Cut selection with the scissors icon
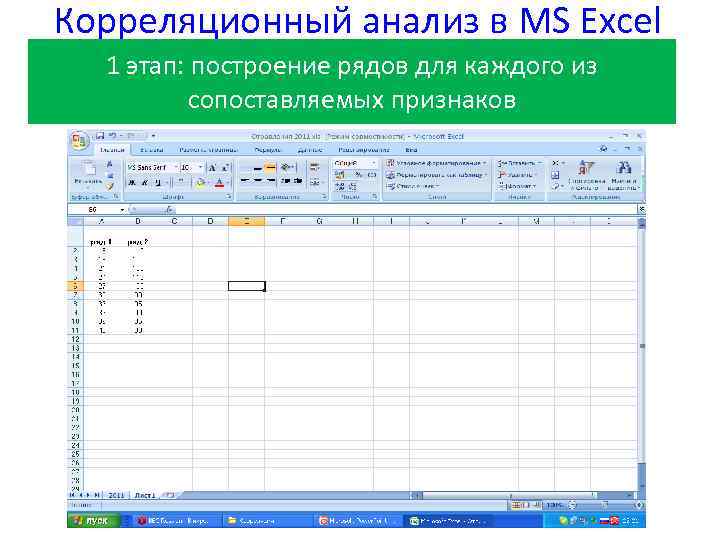720x540 pixels. [110, 164]
